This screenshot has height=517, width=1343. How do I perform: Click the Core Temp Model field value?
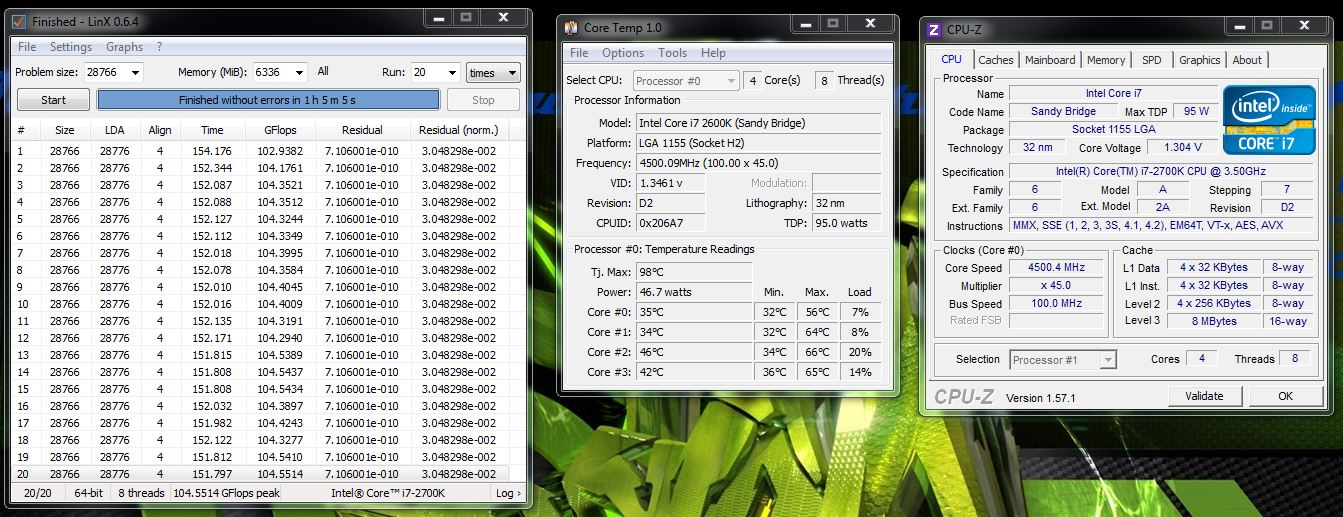[759, 123]
